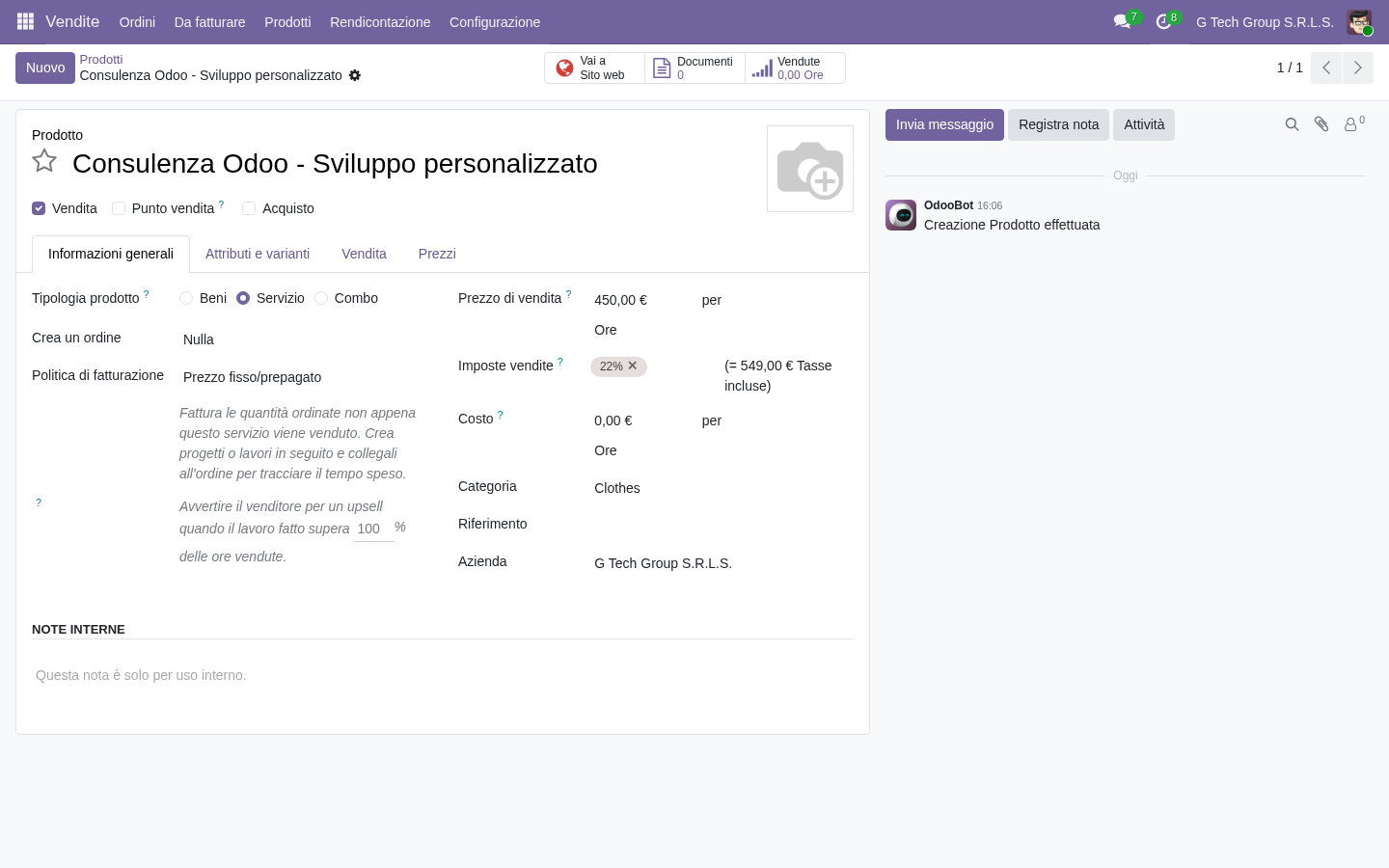This screenshot has height=868, width=1389.
Task: Show help tooltip for Prezzo di vendita
Action: pyautogui.click(x=568, y=294)
